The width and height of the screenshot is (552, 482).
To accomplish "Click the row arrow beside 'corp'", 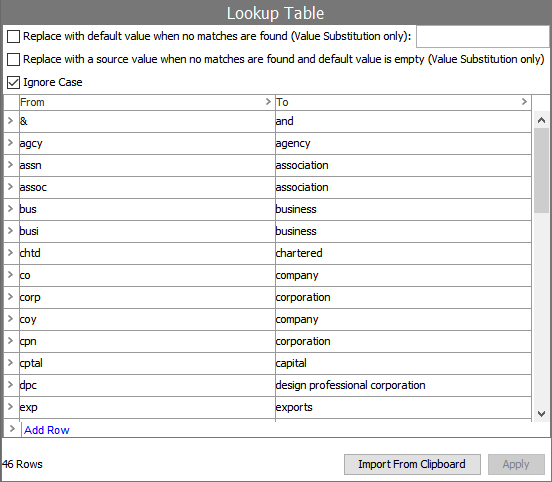I will (x=10, y=296).
